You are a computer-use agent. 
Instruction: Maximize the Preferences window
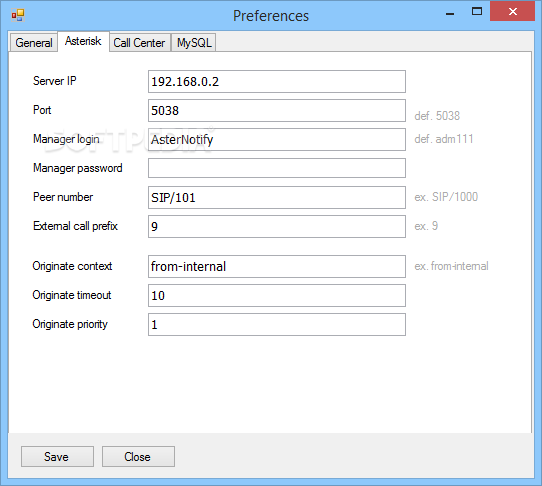click(x=477, y=11)
